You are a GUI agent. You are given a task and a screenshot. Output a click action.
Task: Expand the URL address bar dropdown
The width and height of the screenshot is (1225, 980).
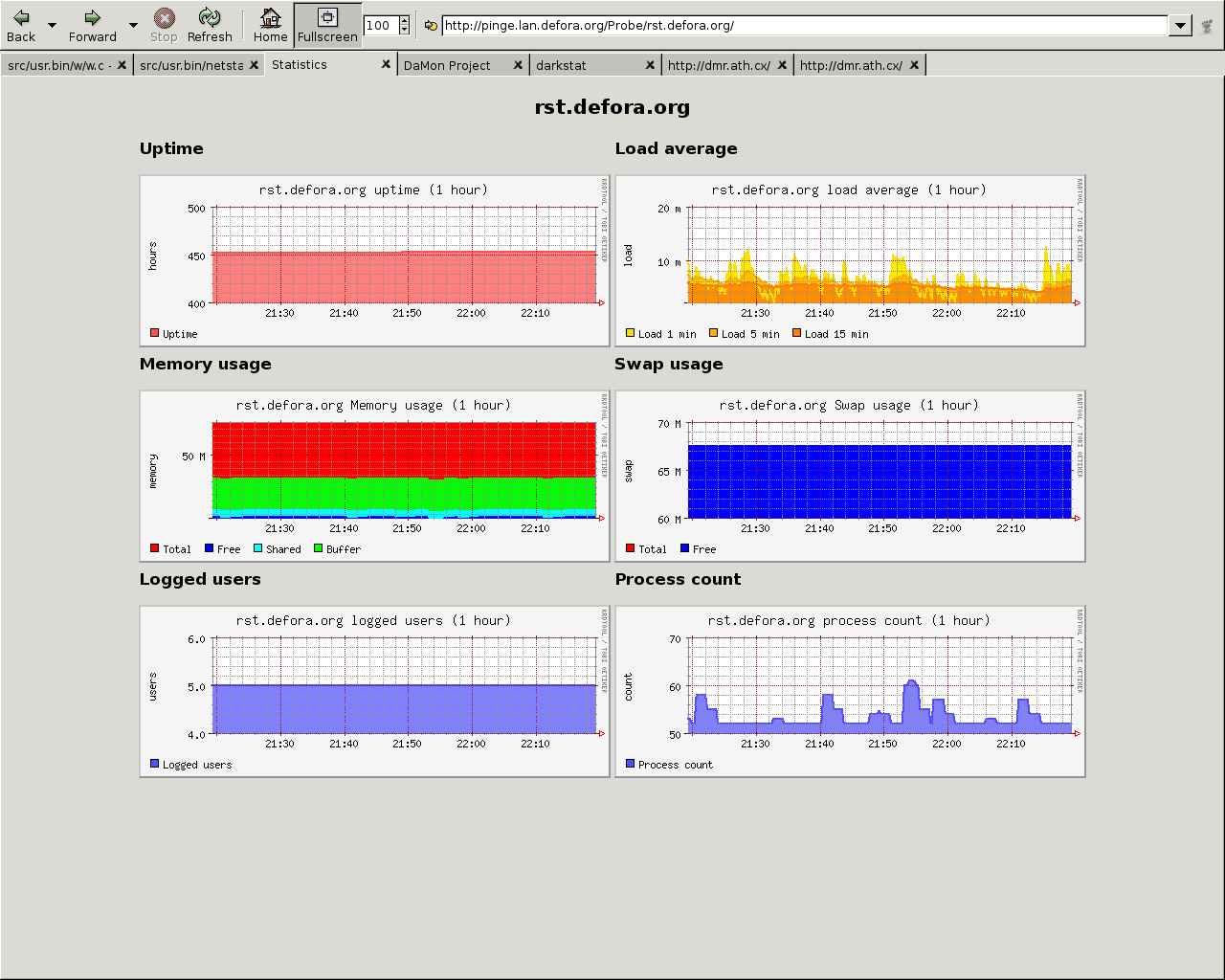(x=1180, y=26)
